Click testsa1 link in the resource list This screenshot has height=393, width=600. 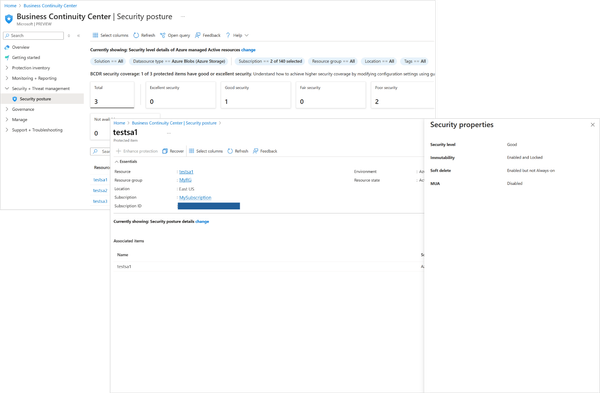click(100, 180)
